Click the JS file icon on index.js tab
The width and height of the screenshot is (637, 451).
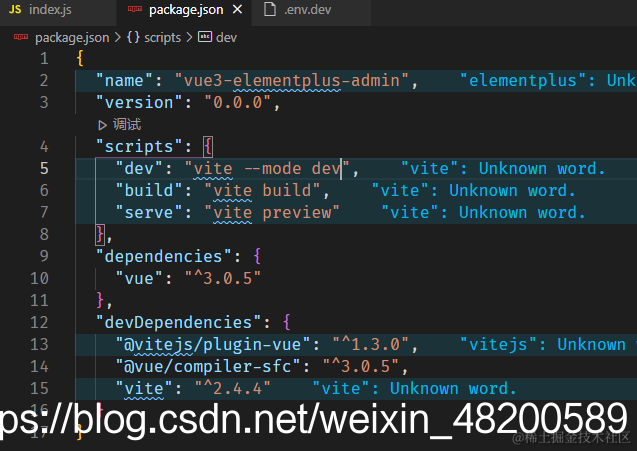point(15,9)
